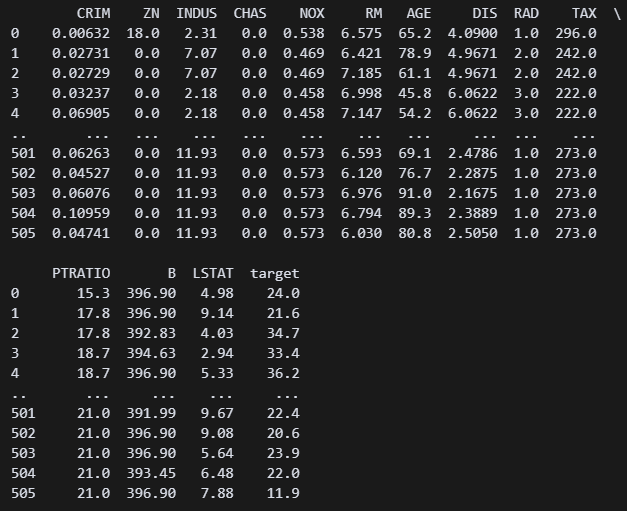Click the line continuation backslash
Viewport: 627px width, 511px height.
click(x=617, y=14)
